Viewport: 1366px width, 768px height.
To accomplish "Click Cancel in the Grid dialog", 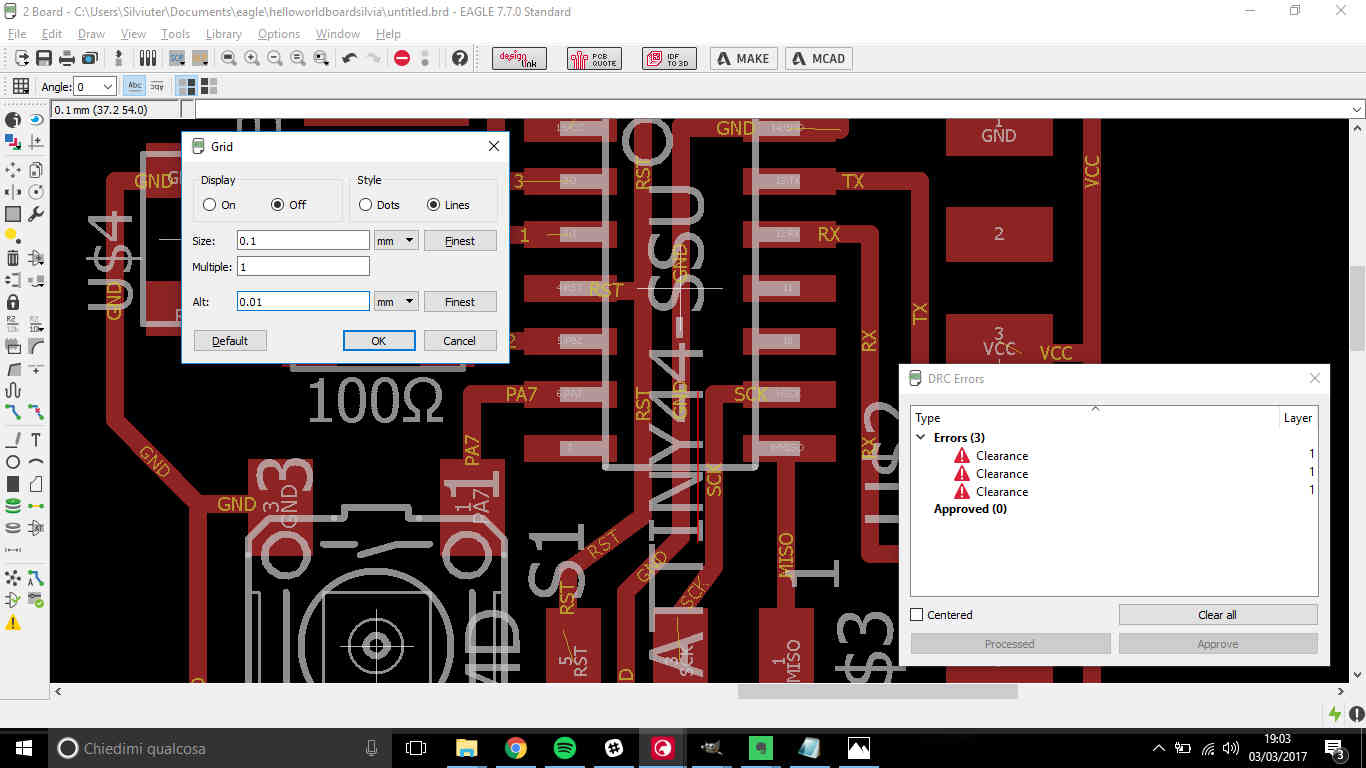I will [x=460, y=341].
